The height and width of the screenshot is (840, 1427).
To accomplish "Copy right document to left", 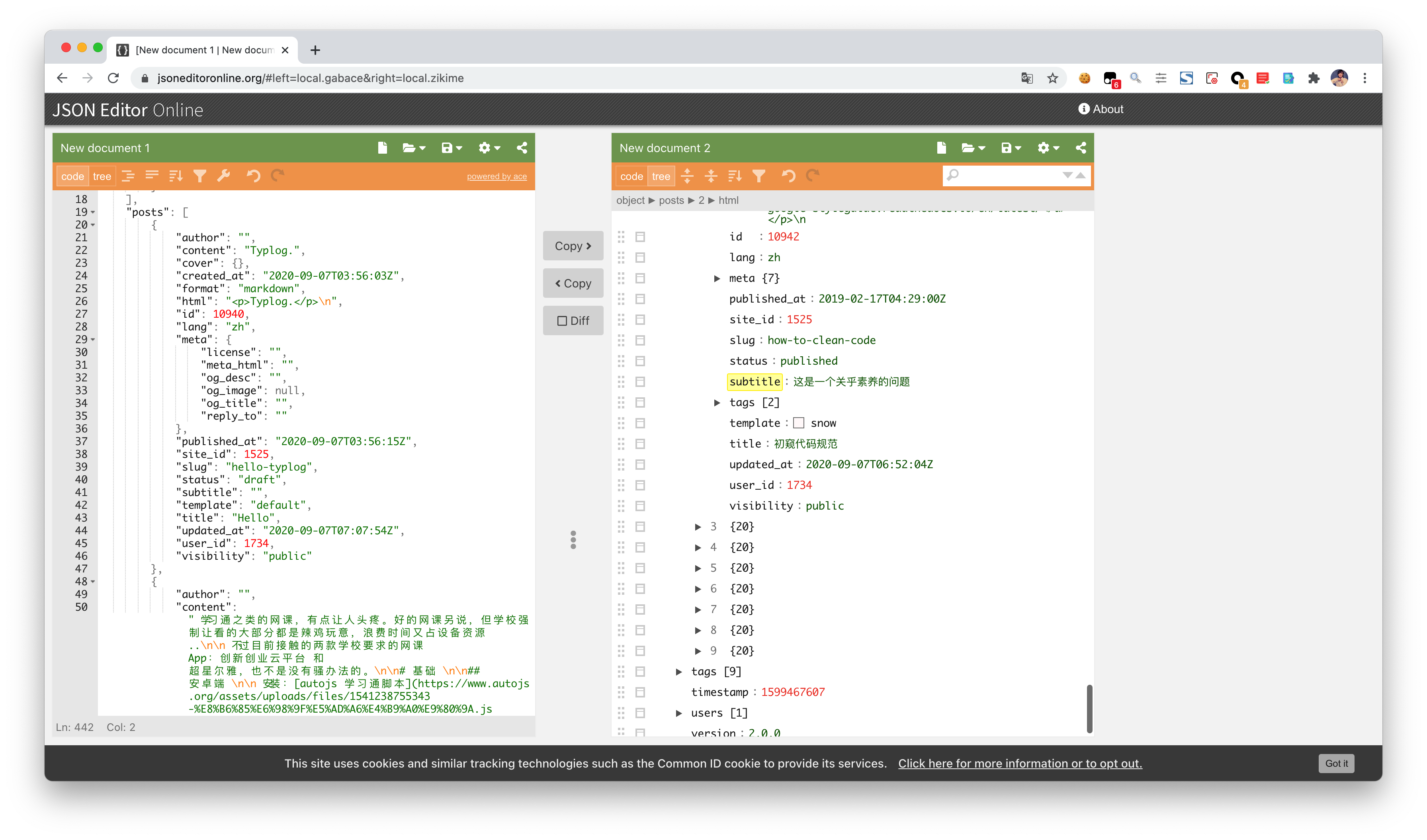I will pos(573,283).
